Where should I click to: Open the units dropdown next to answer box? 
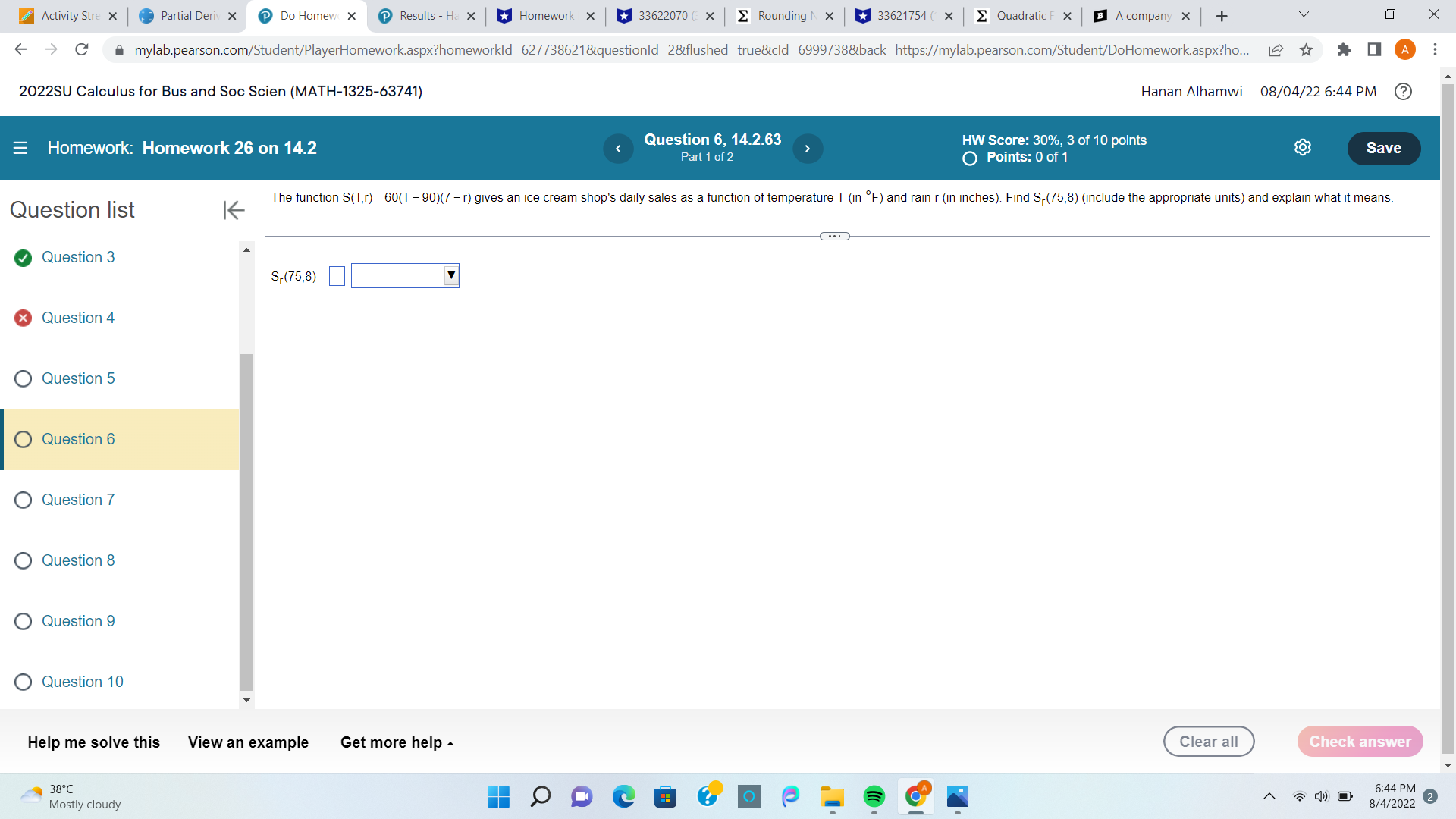405,275
